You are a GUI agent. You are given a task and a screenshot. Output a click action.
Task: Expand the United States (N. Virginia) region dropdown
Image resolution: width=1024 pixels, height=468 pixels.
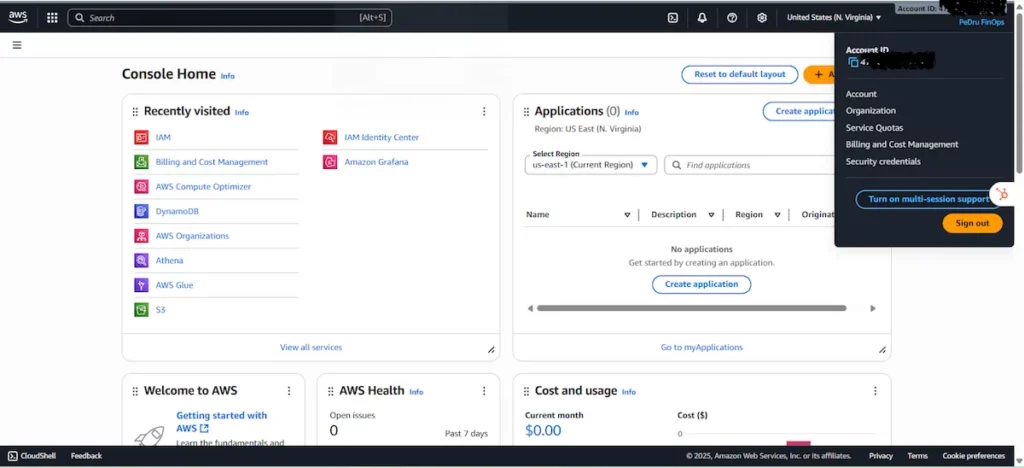pos(834,17)
